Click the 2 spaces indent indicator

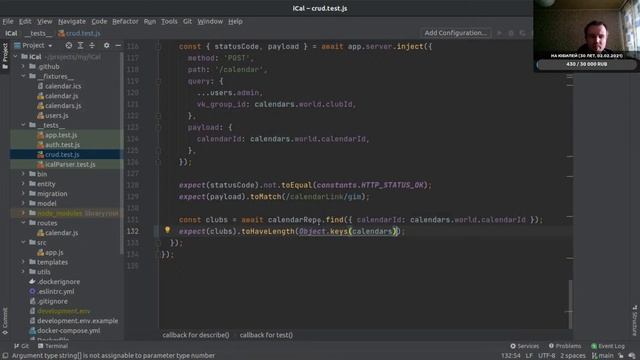(573, 356)
